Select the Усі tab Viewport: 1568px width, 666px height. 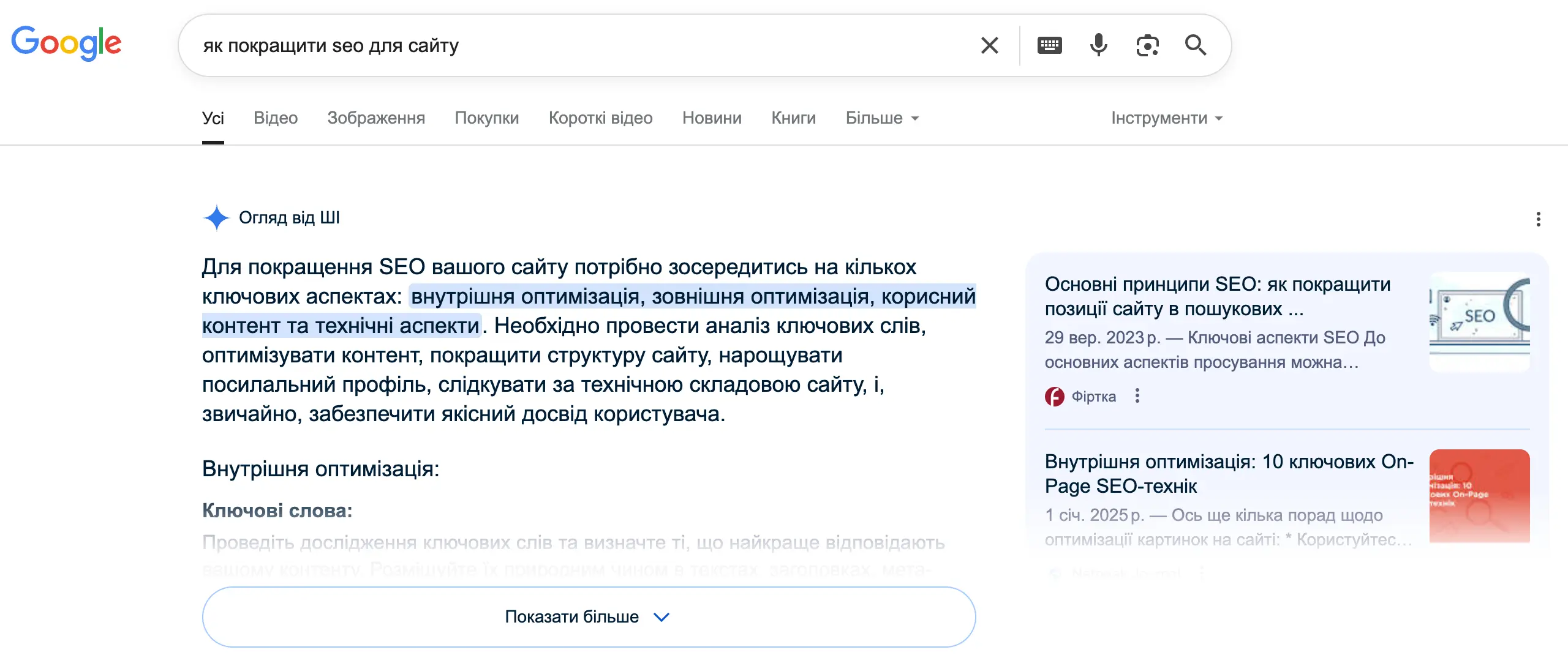click(x=213, y=118)
